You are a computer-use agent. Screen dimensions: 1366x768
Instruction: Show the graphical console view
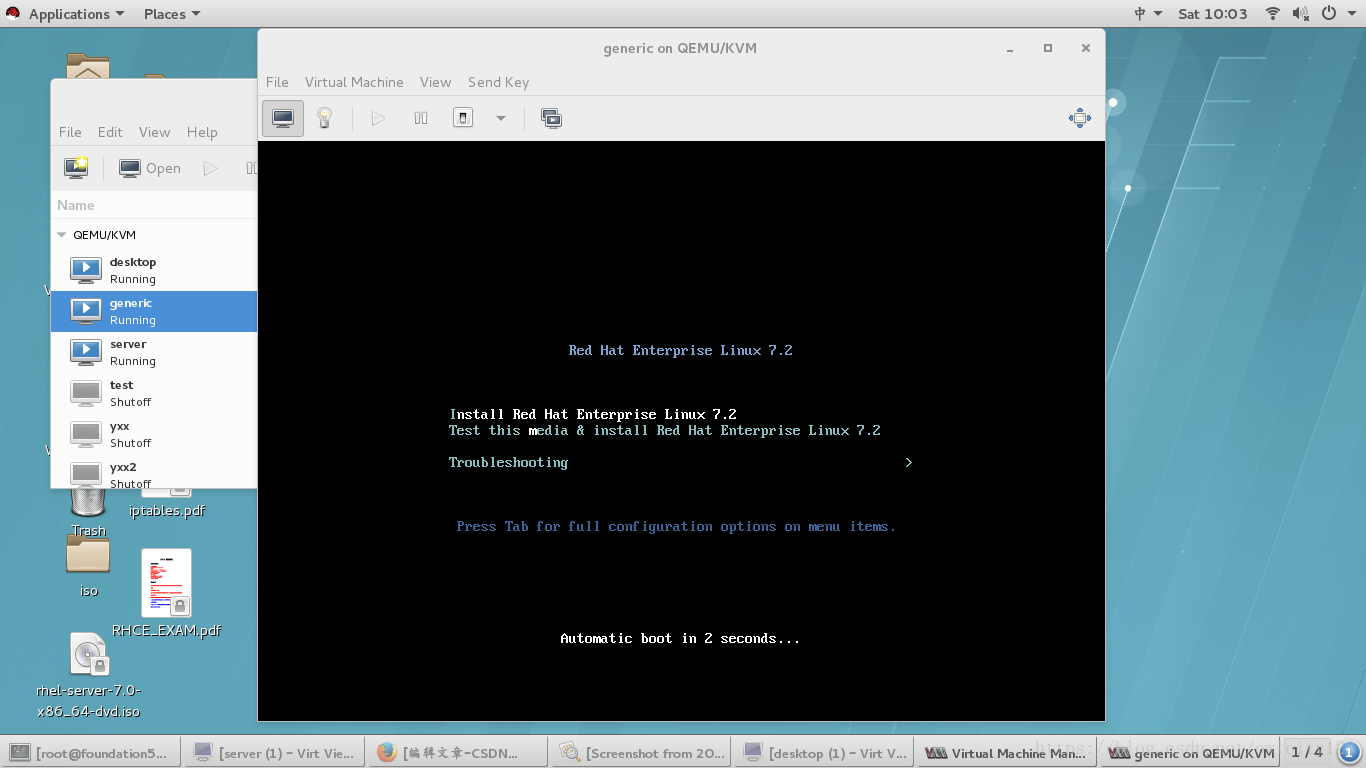283,118
